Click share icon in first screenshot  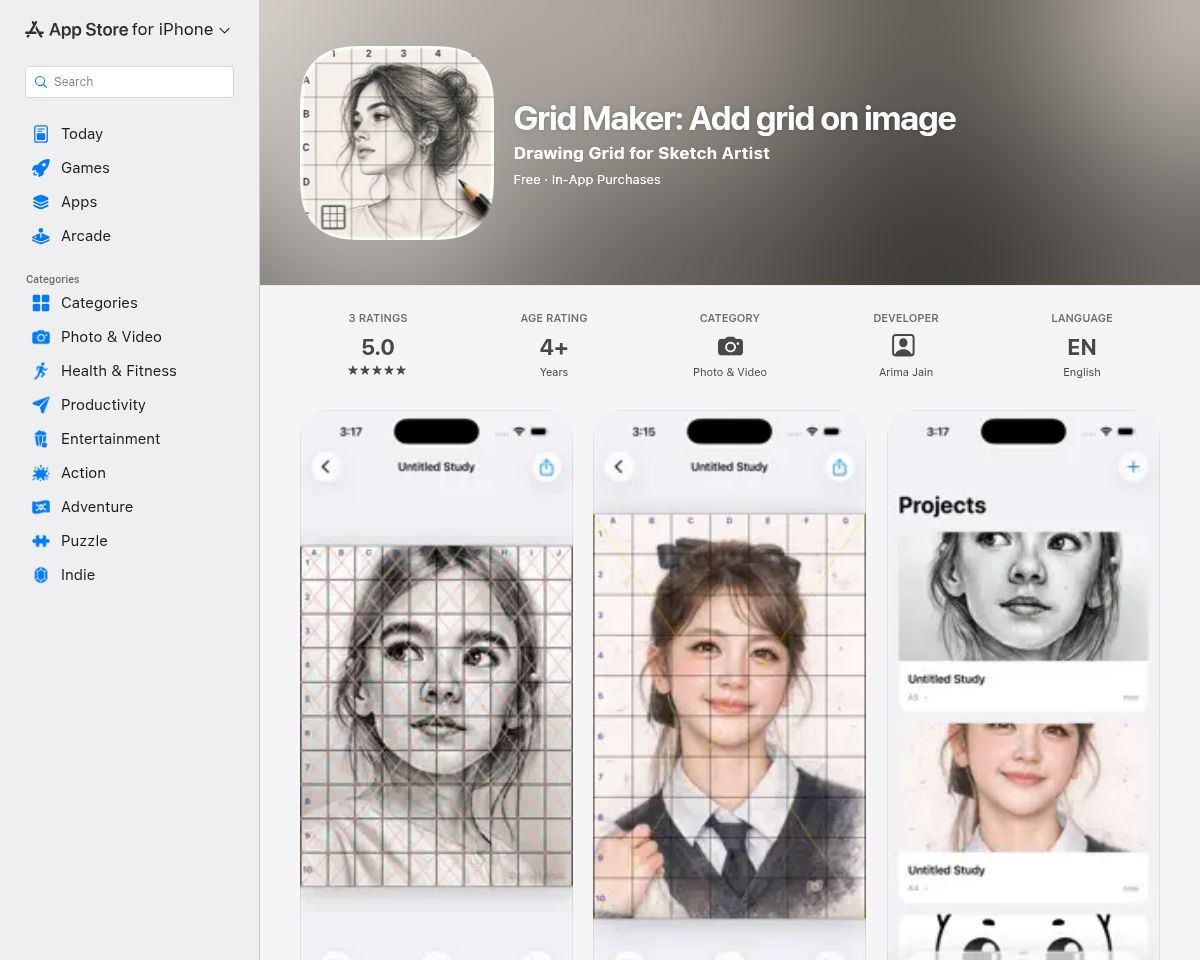(546, 467)
